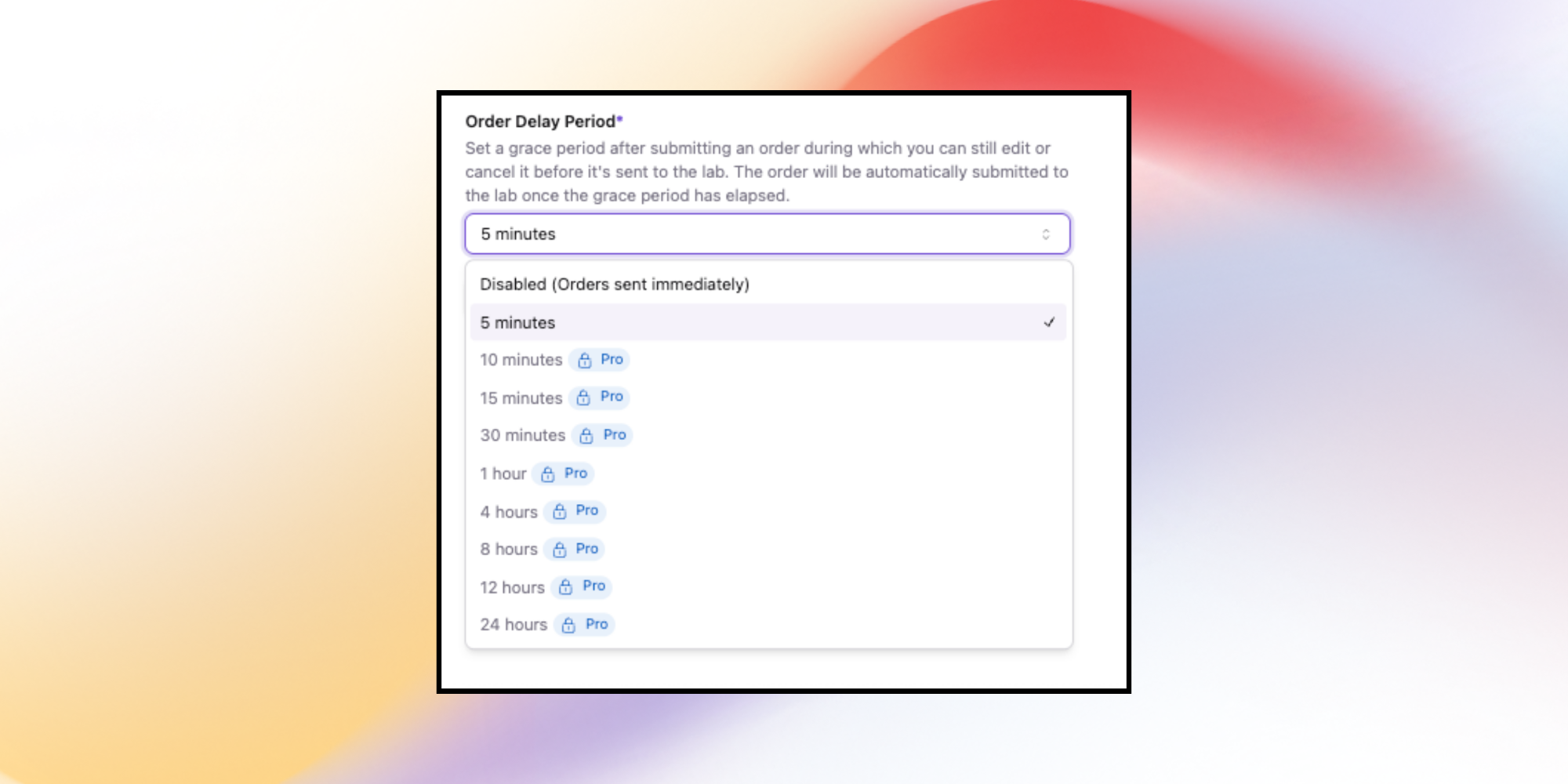
Task: Click the up-down chevron on the select box
Action: pyautogui.click(x=1046, y=234)
